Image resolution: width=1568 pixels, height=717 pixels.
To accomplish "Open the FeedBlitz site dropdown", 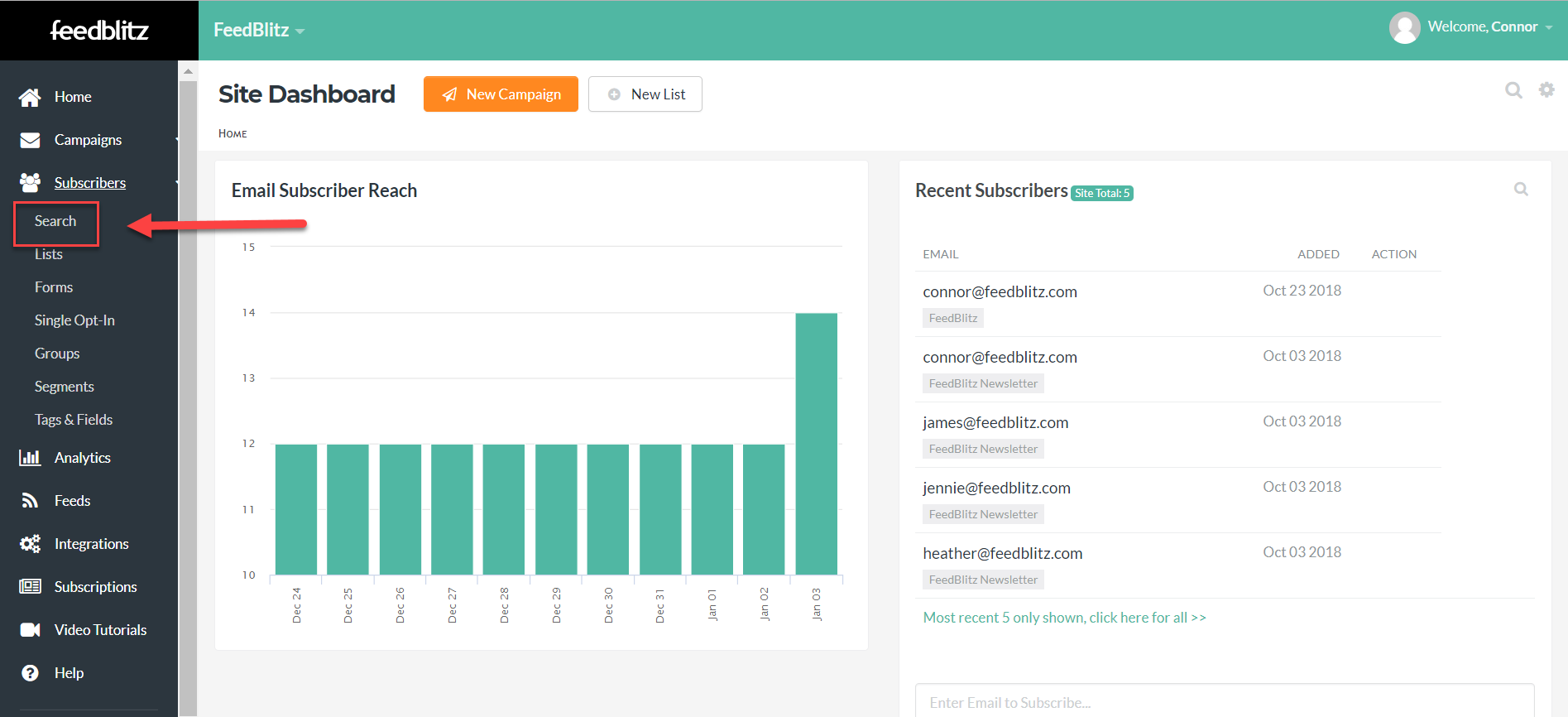I will coord(259,30).
